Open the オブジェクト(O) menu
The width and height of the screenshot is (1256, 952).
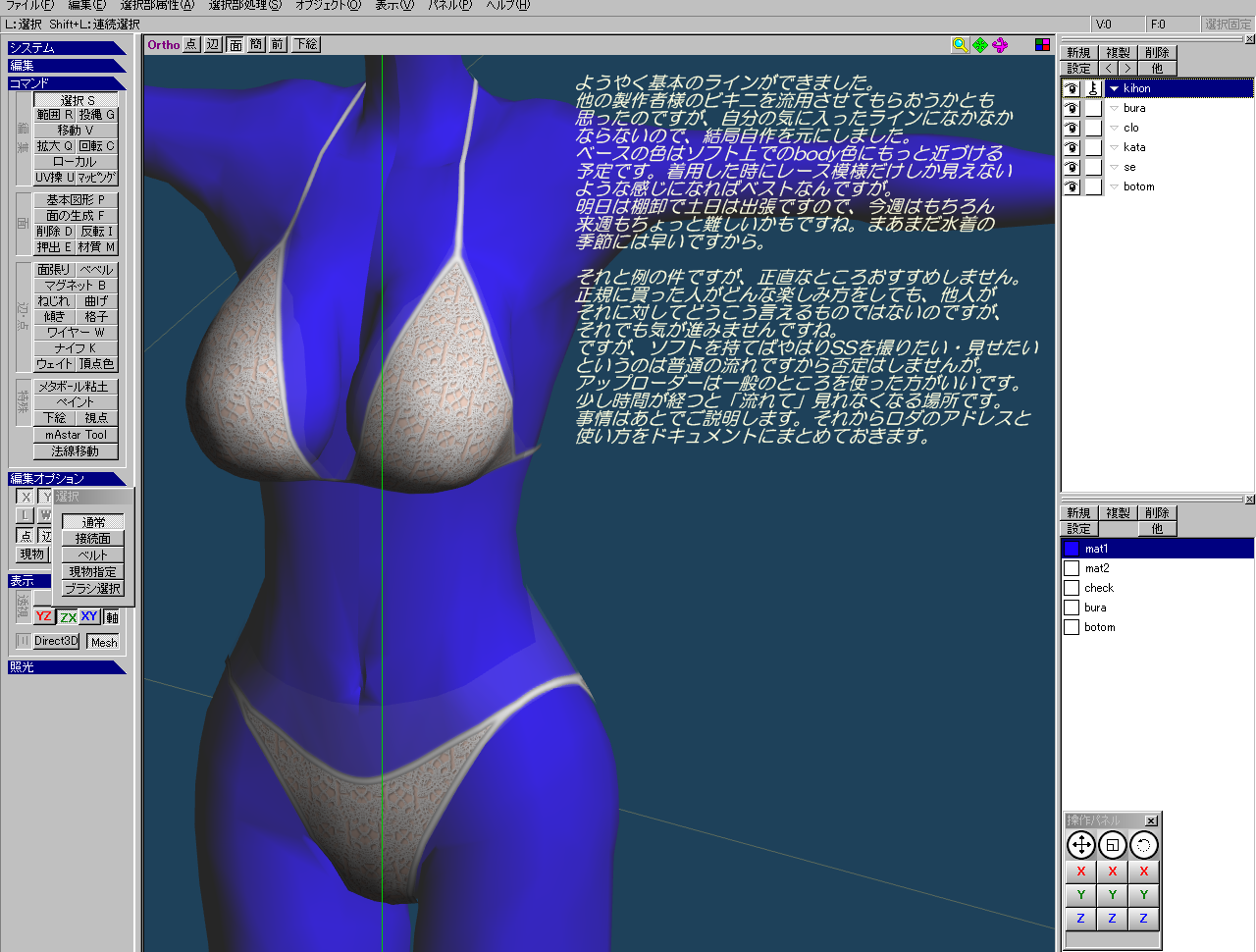[x=328, y=6]
